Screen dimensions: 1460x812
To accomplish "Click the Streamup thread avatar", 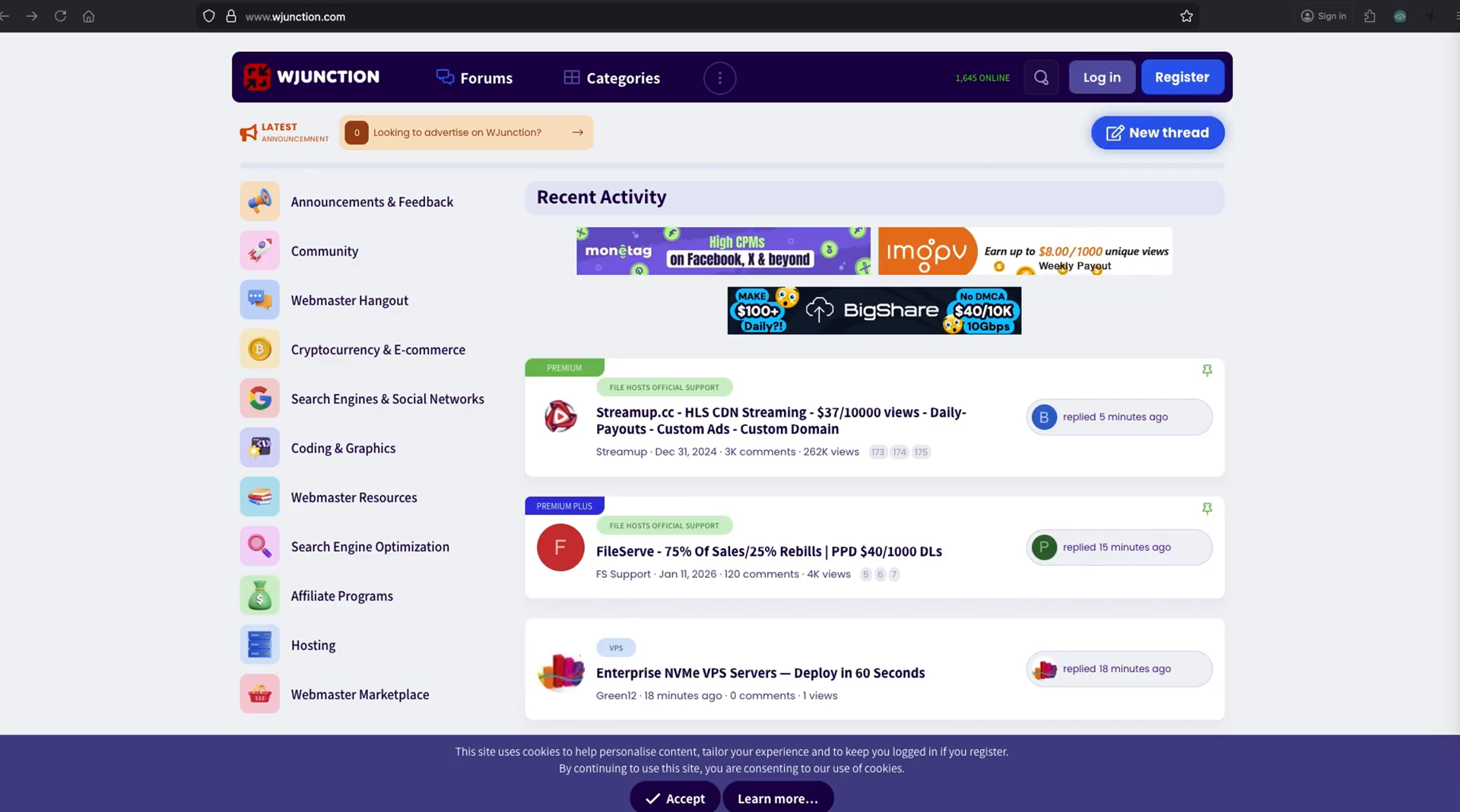I will (x=560, y=417).
